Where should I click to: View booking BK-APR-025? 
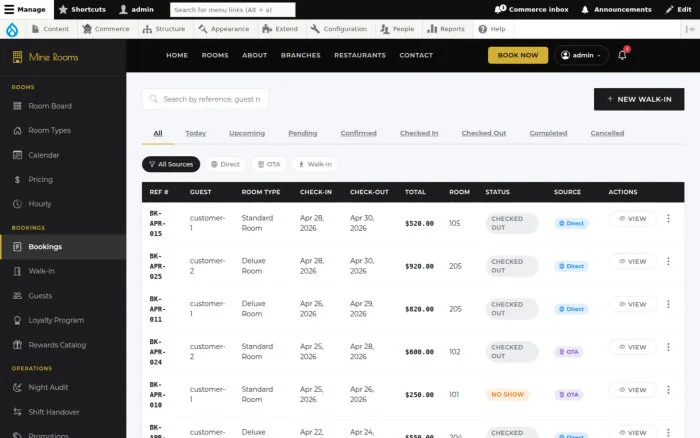[633, 261]
